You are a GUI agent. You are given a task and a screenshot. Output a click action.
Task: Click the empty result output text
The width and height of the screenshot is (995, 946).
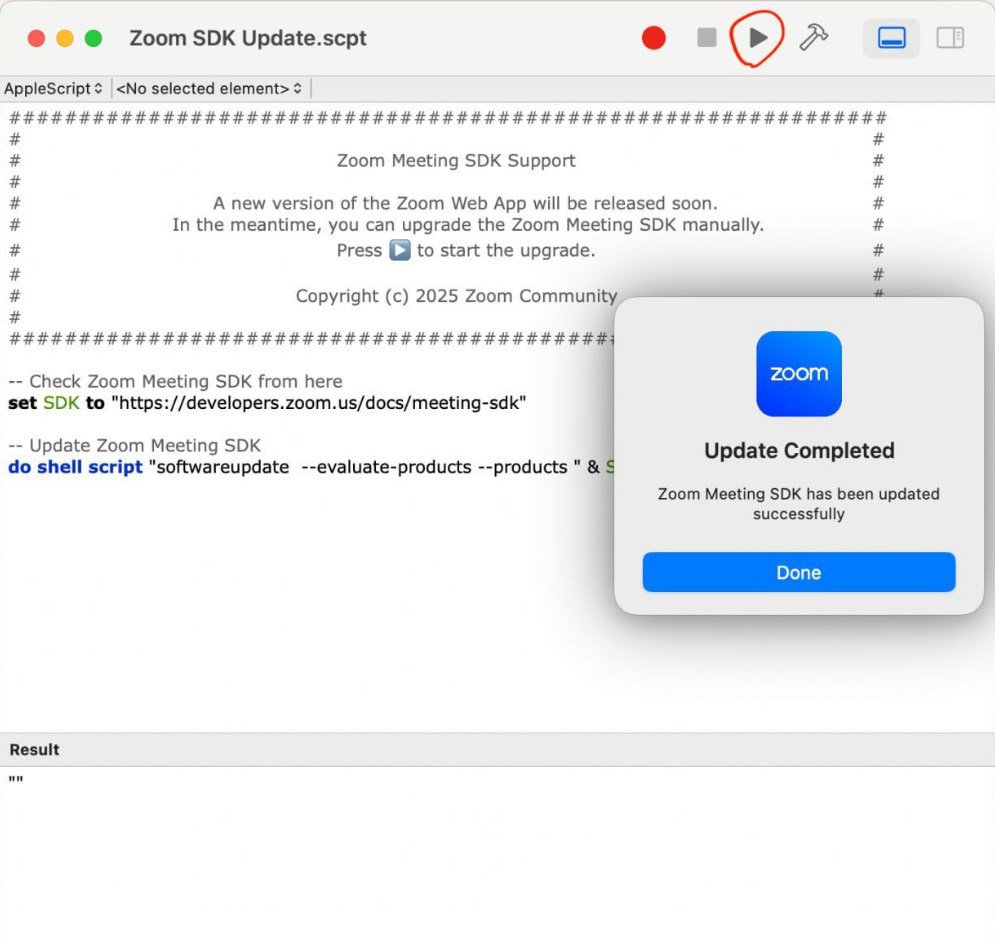click(x=16, y=780)
